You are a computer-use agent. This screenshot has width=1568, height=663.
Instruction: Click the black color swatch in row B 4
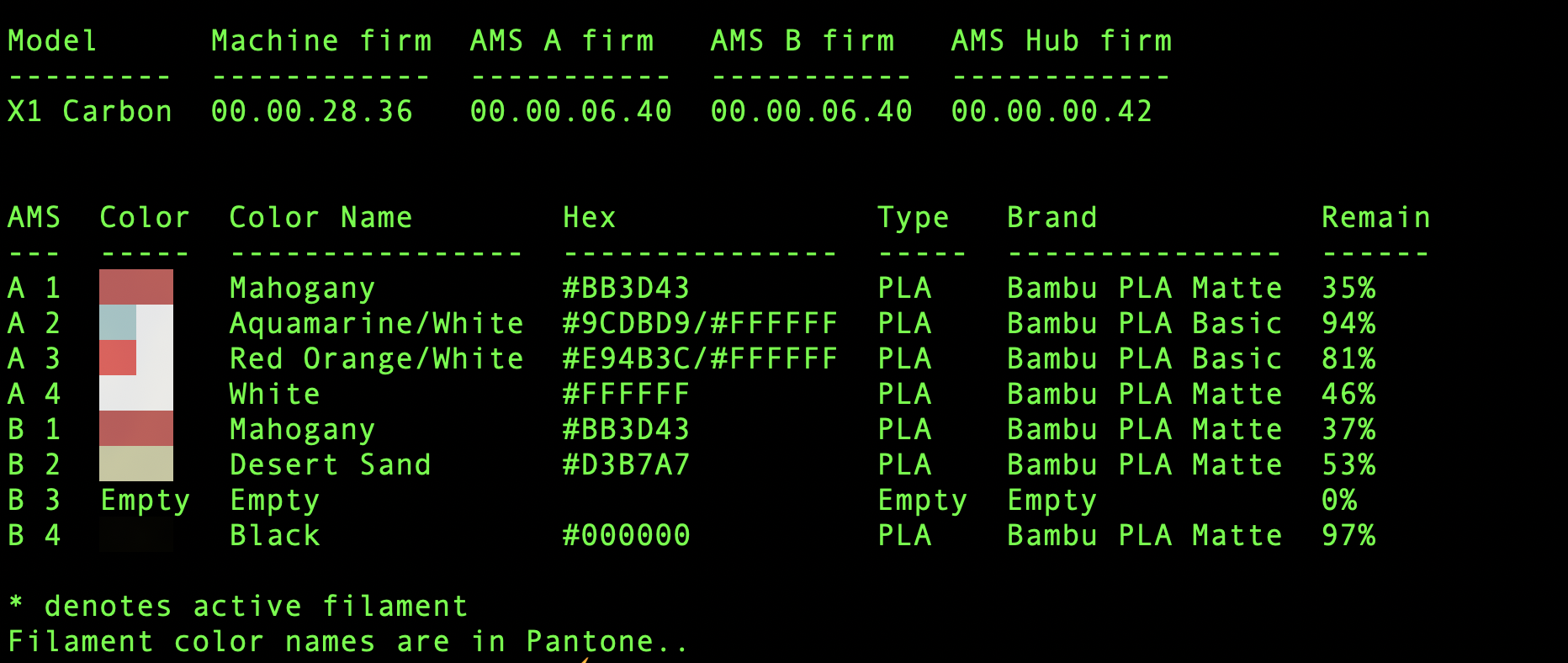tap(135, 535)
